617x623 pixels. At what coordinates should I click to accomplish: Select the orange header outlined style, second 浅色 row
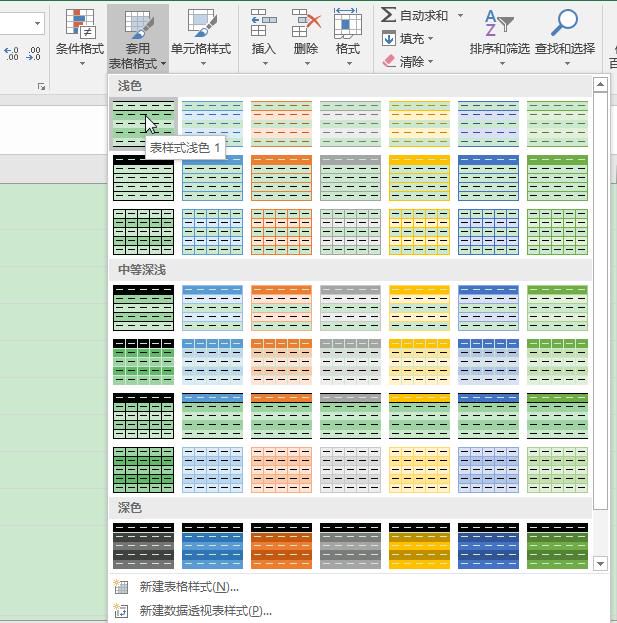click(281, 178)
